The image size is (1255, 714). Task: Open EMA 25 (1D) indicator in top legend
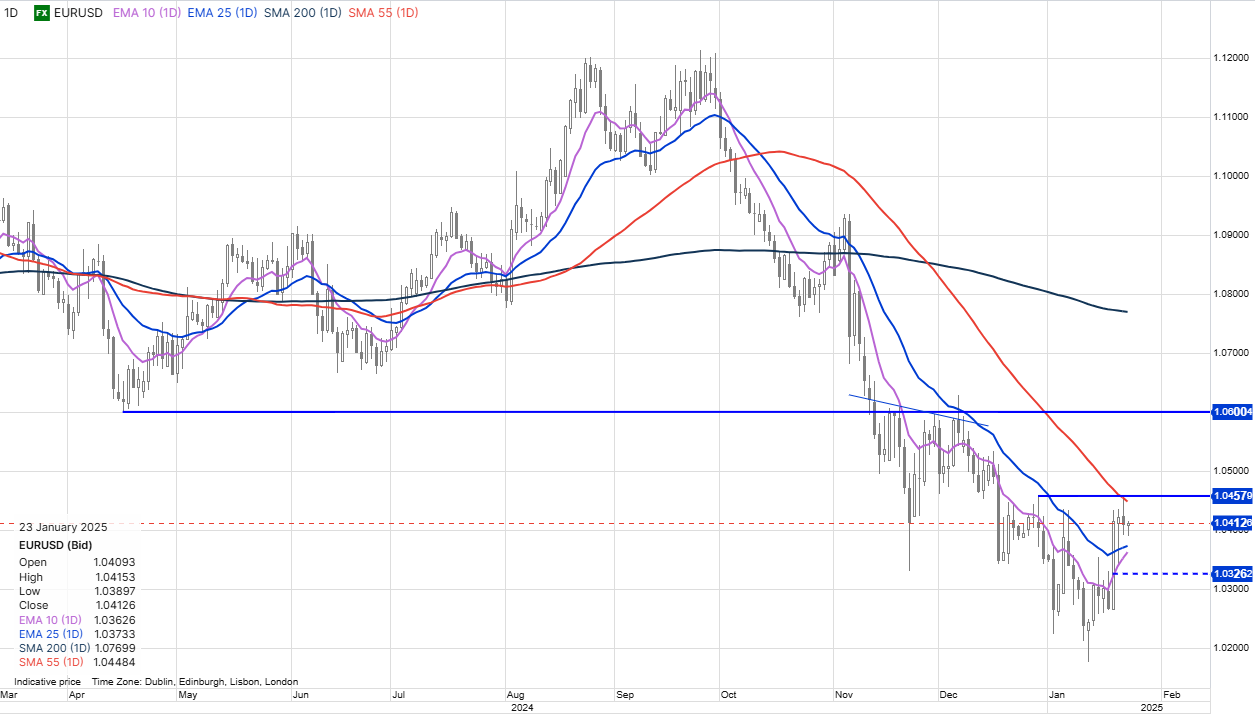230,13
